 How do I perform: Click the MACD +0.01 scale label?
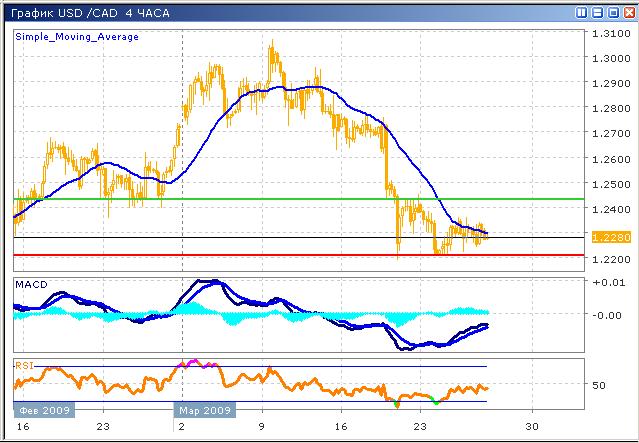[x=607, y=284]
